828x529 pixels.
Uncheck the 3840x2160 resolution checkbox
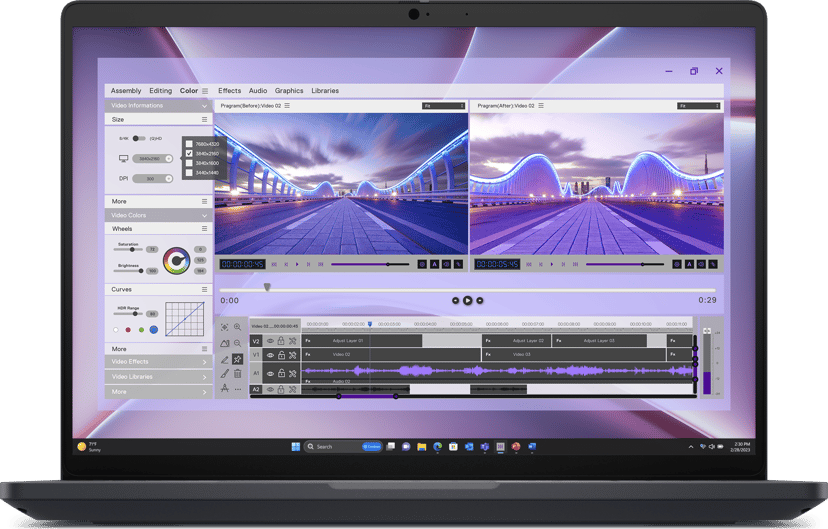coord(189,154)
